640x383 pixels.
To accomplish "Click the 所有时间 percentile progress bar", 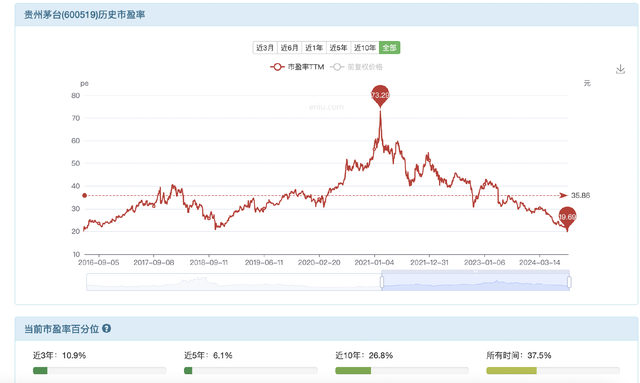I will click(x=553, y=371).
